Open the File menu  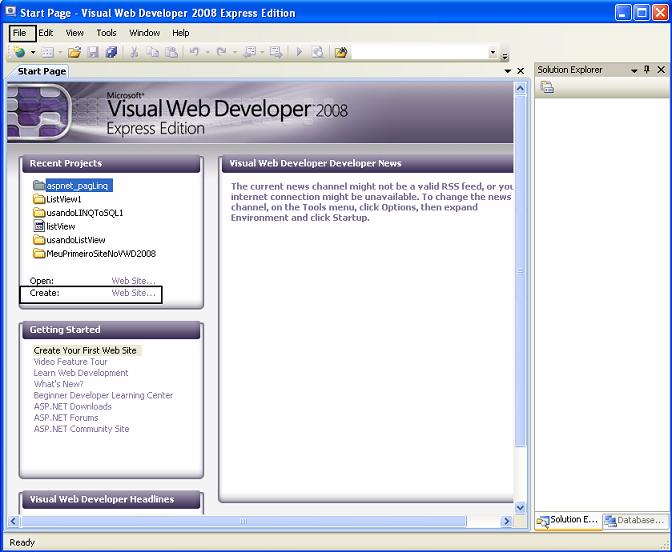pos(19,33)
